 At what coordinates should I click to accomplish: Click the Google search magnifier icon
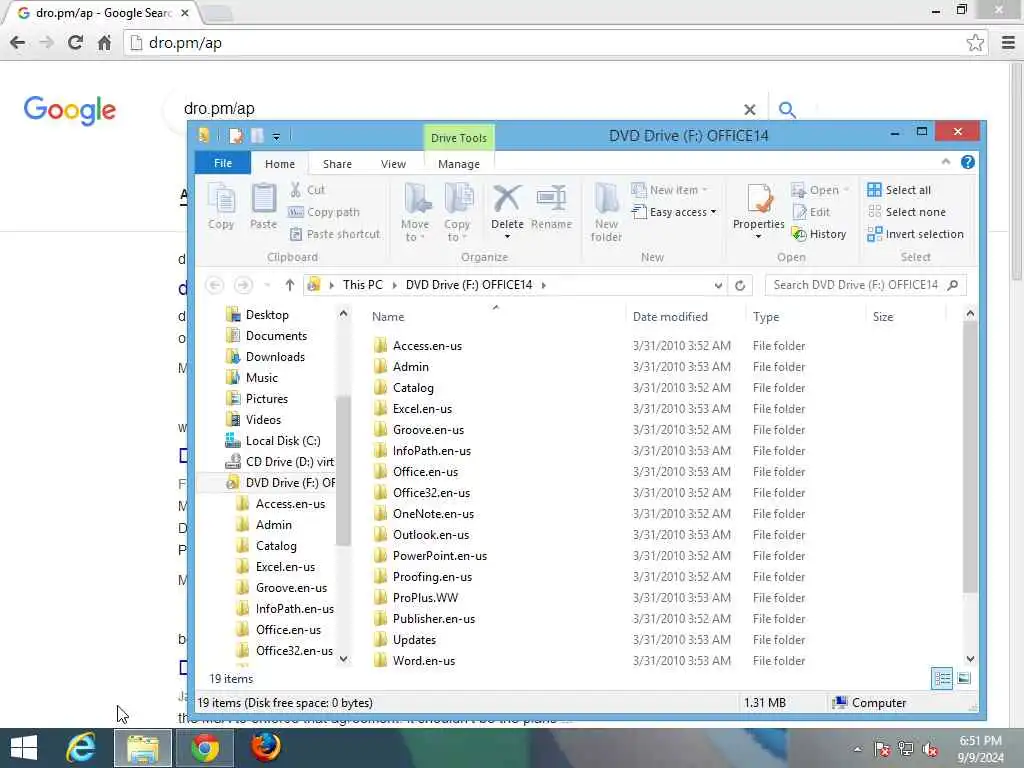(x=788, y=110)
